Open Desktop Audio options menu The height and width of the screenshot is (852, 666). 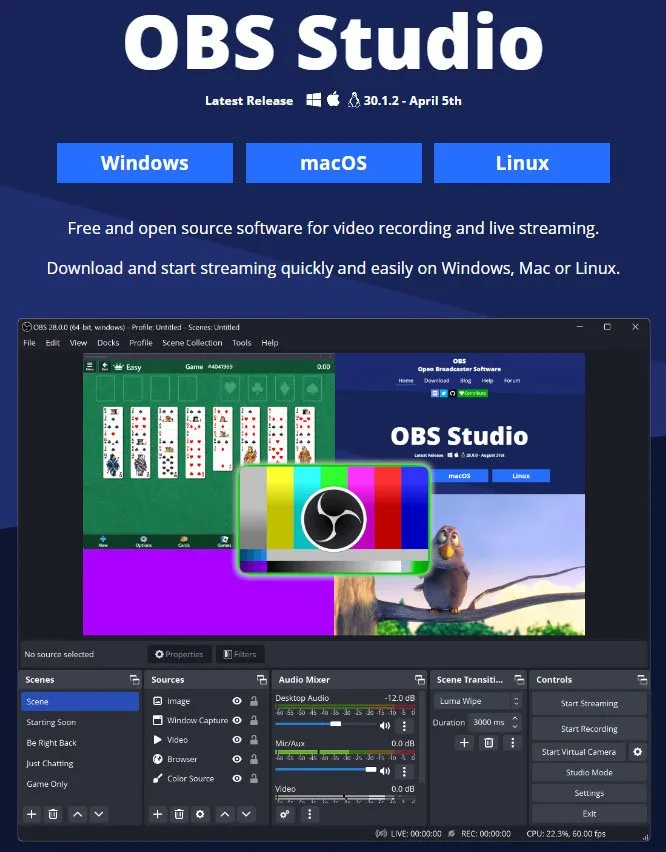click(x=404, y=725)
